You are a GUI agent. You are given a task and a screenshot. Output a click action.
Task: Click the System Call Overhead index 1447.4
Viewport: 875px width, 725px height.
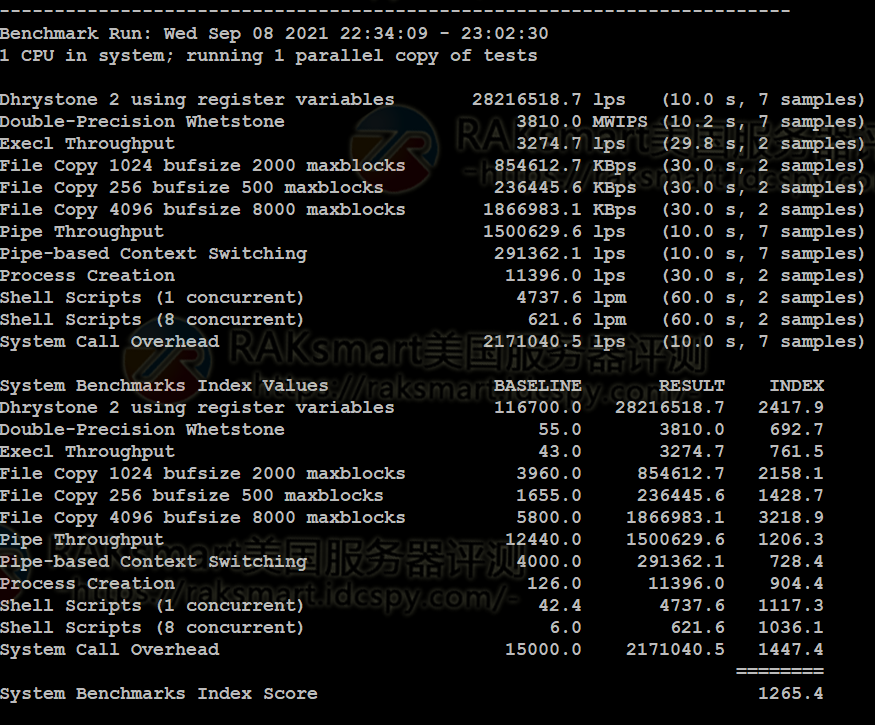coord(791,650)
